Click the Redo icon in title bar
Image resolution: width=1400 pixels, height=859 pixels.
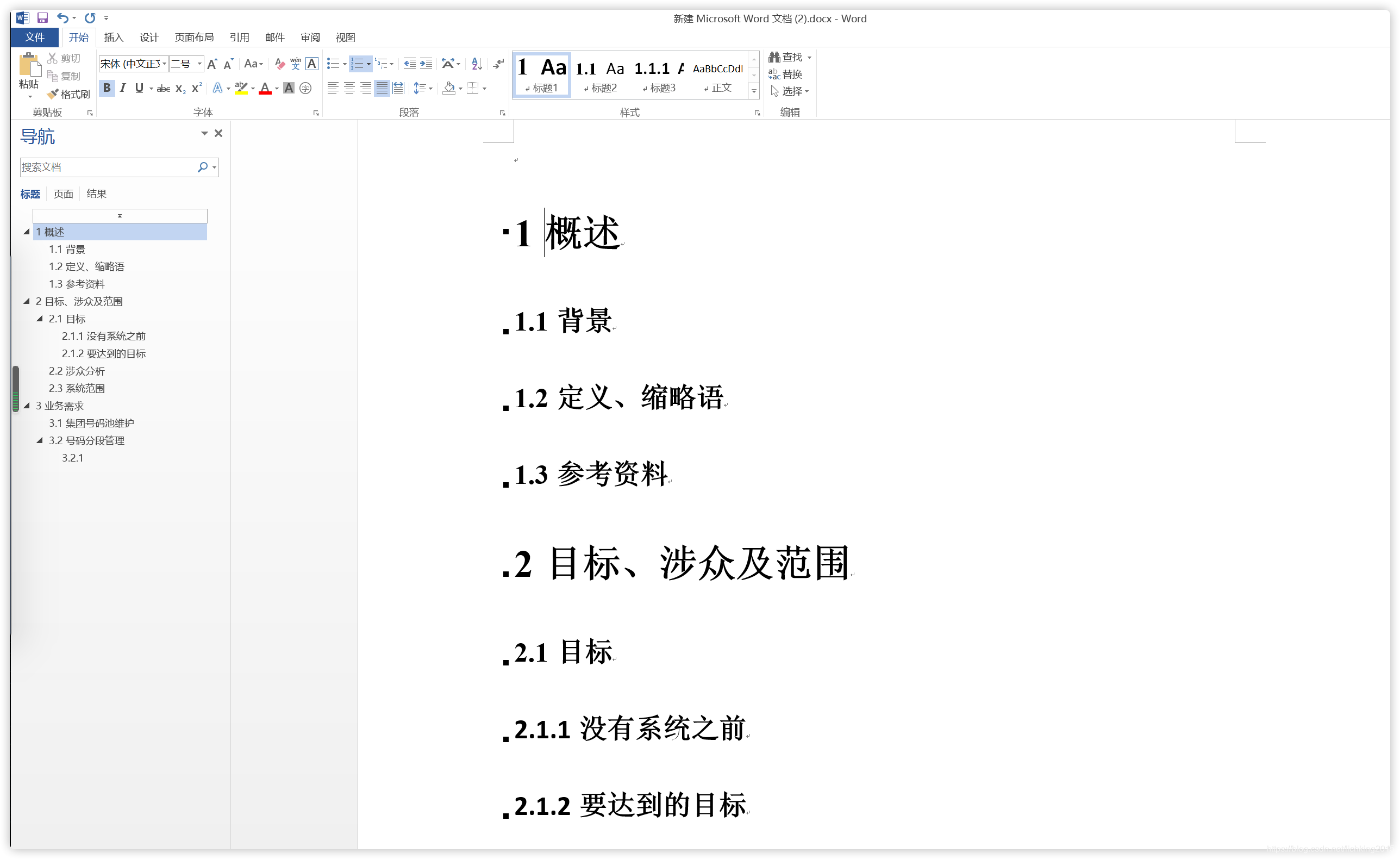tap(90, 17)
